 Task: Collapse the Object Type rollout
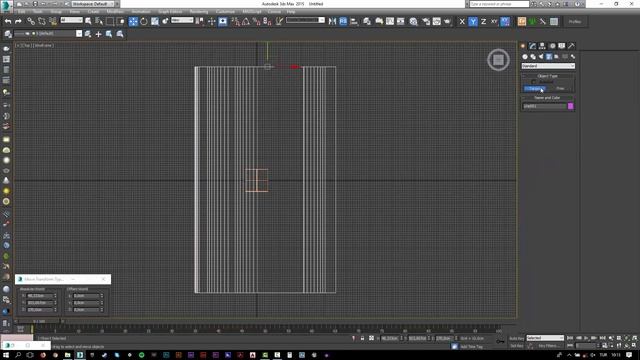pyautogui.click(x=548, y=76)
